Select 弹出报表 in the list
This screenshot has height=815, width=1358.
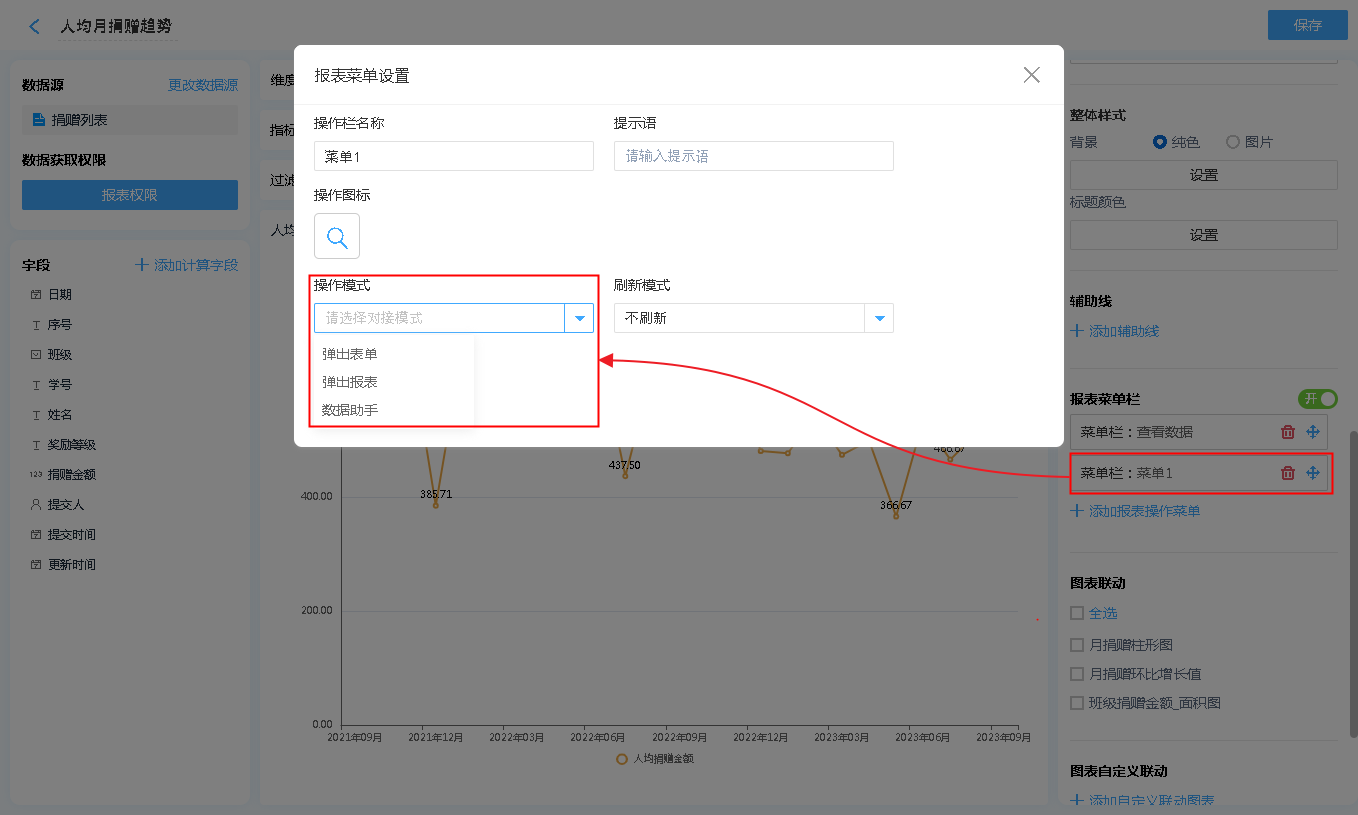point(350,382)
